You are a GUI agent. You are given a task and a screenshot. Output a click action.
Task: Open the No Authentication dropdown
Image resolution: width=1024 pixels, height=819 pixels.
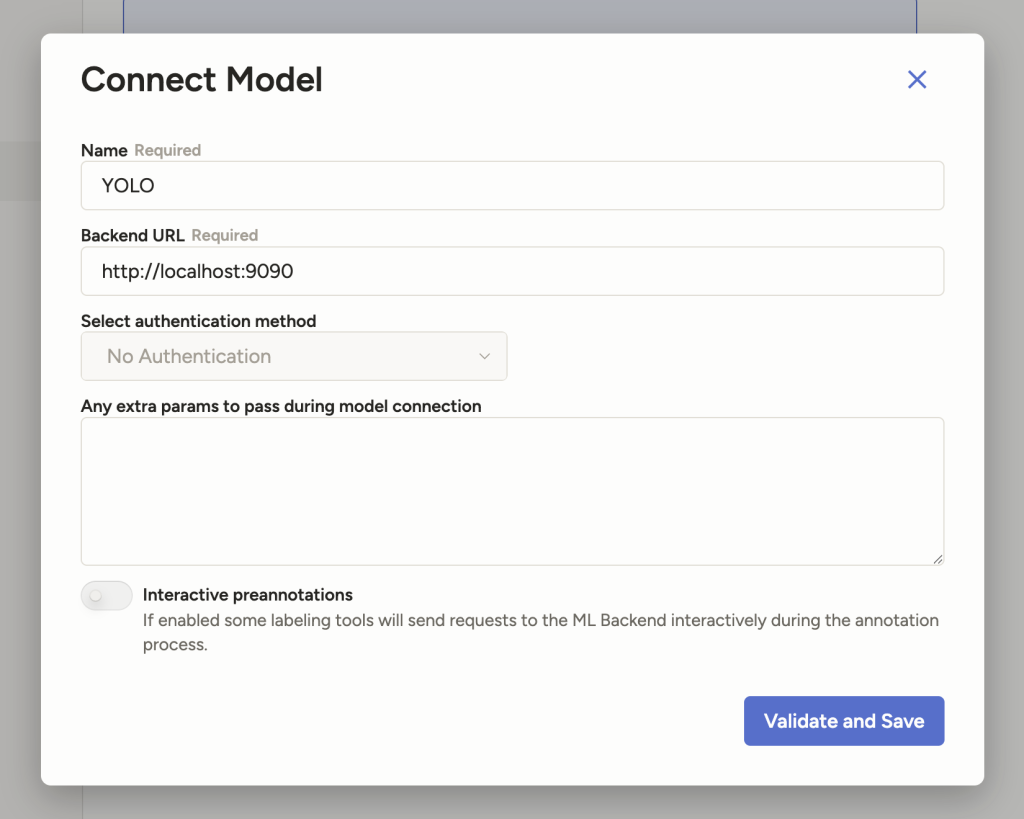(293, 356)
